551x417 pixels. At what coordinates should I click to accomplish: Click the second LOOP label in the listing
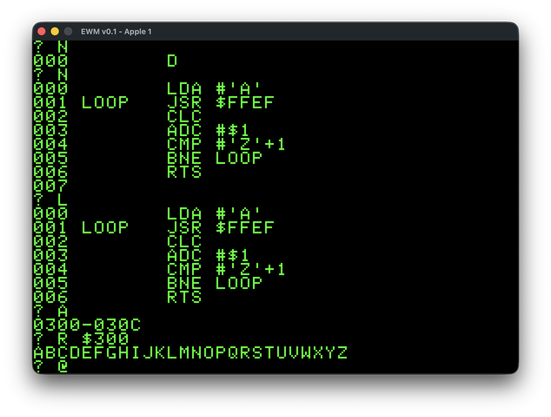(105, 228)
